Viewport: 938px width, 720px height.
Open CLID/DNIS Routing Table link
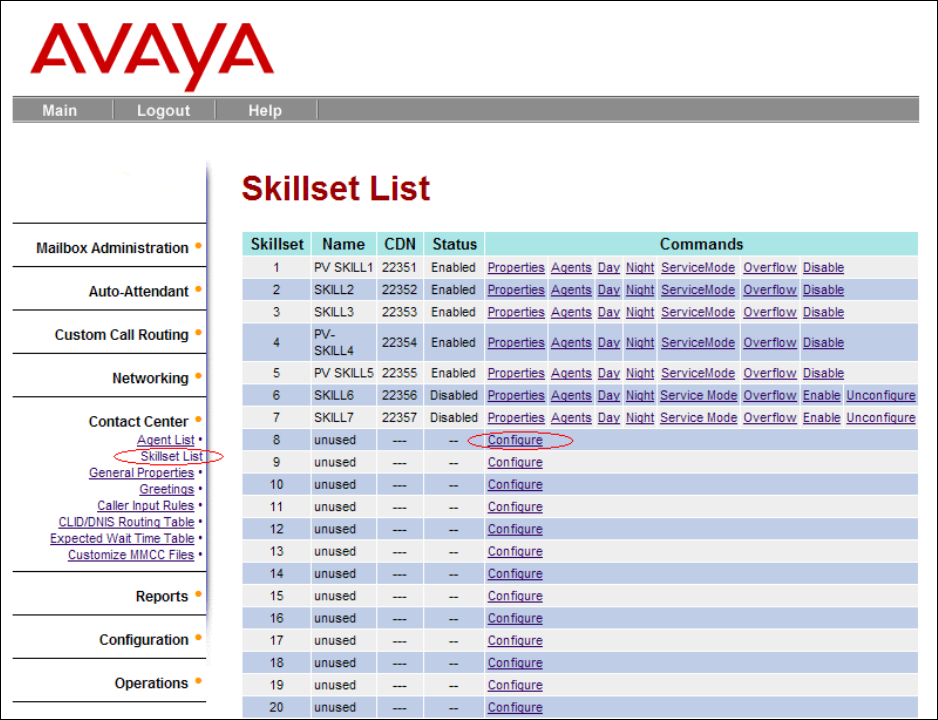tap(126, 522)
